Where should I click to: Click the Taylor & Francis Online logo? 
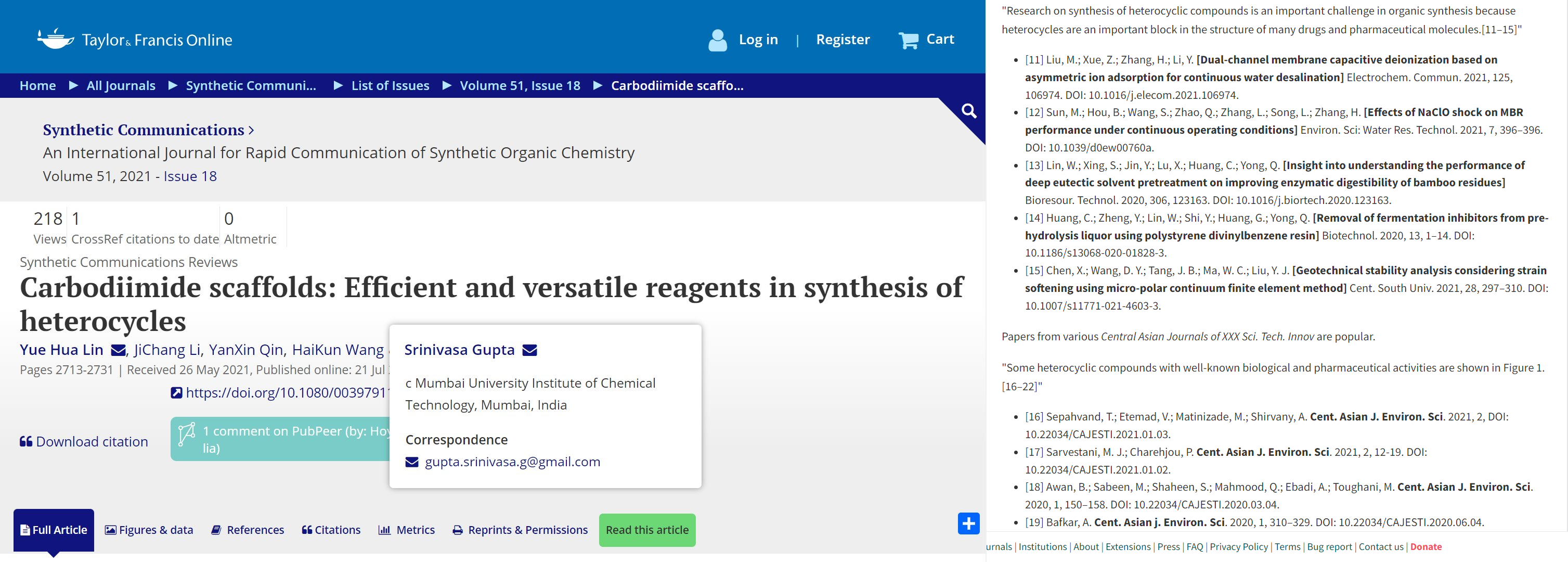[135, 40]
